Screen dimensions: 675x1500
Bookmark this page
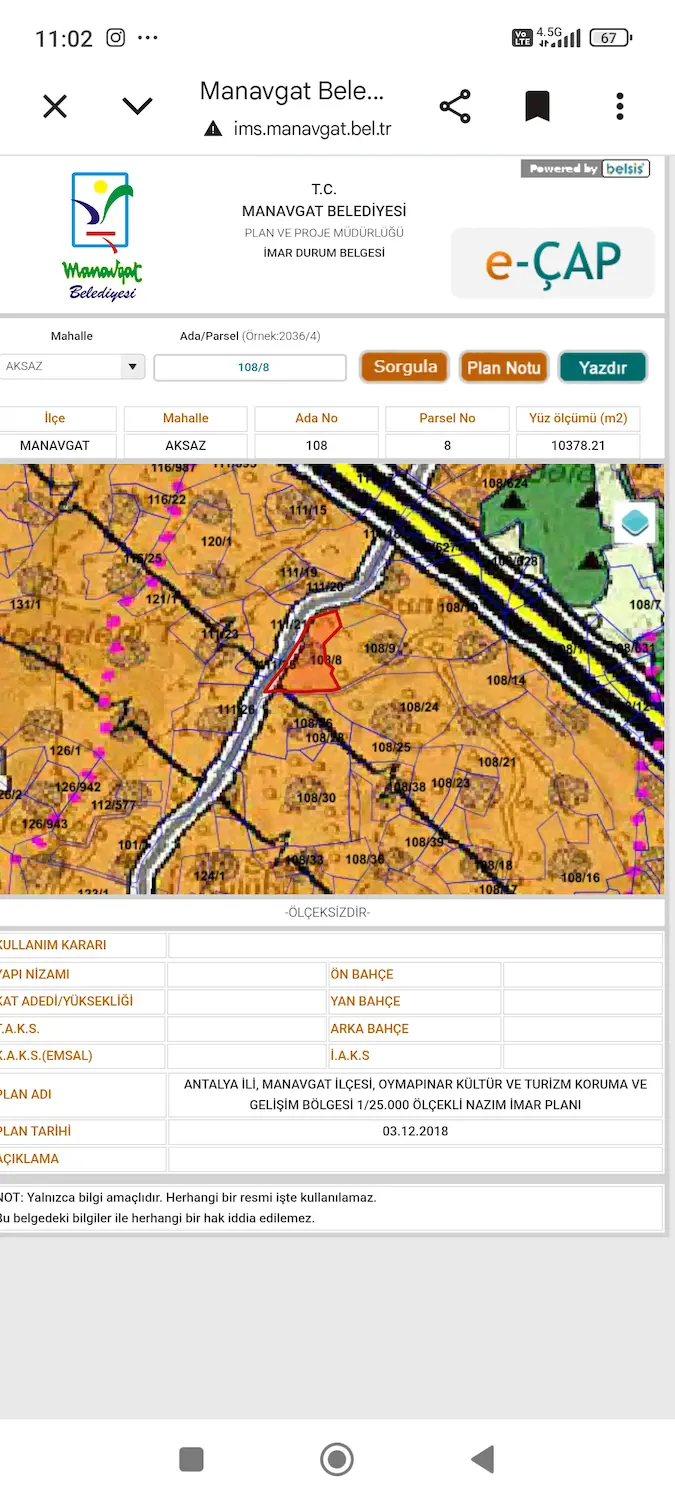[x=538, y=106]
